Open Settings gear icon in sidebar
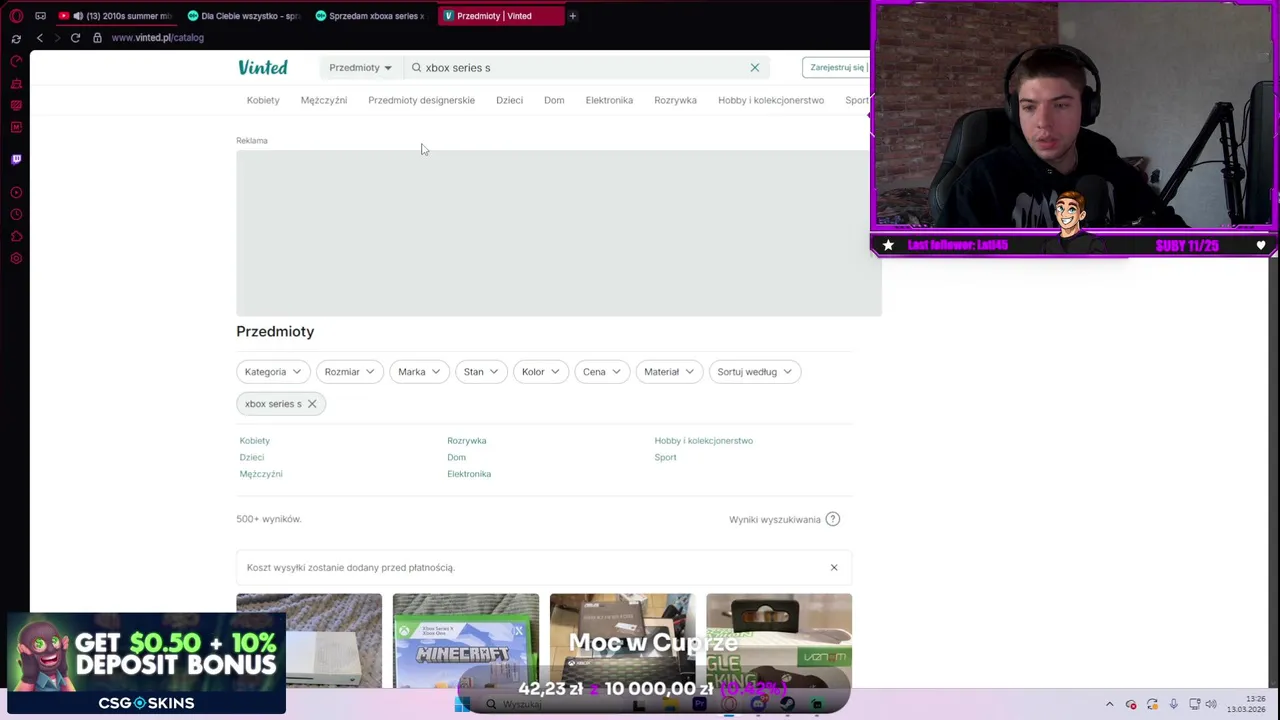The image size is (1280, 720). click(x=16, y=259)
